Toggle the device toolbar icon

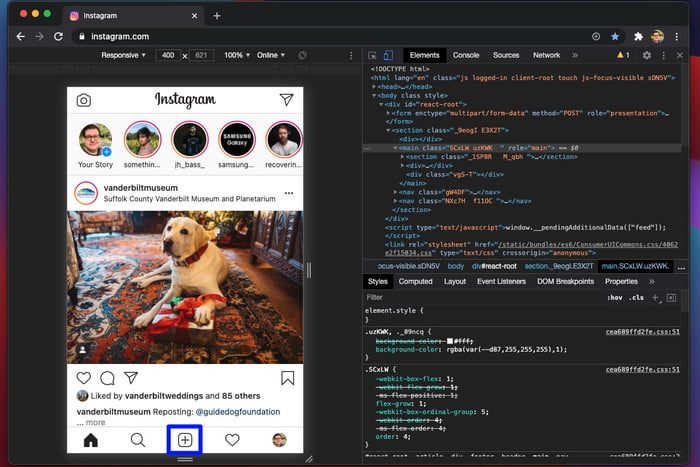(x=388, y=55)
